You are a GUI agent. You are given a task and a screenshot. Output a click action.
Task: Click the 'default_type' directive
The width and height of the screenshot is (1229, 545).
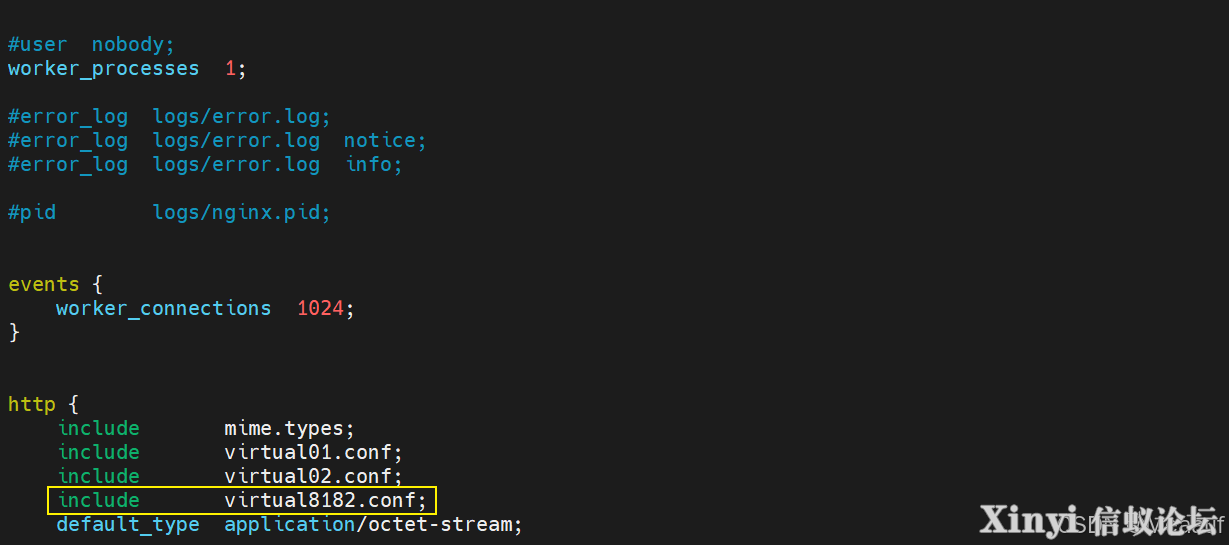coord(128,525)
